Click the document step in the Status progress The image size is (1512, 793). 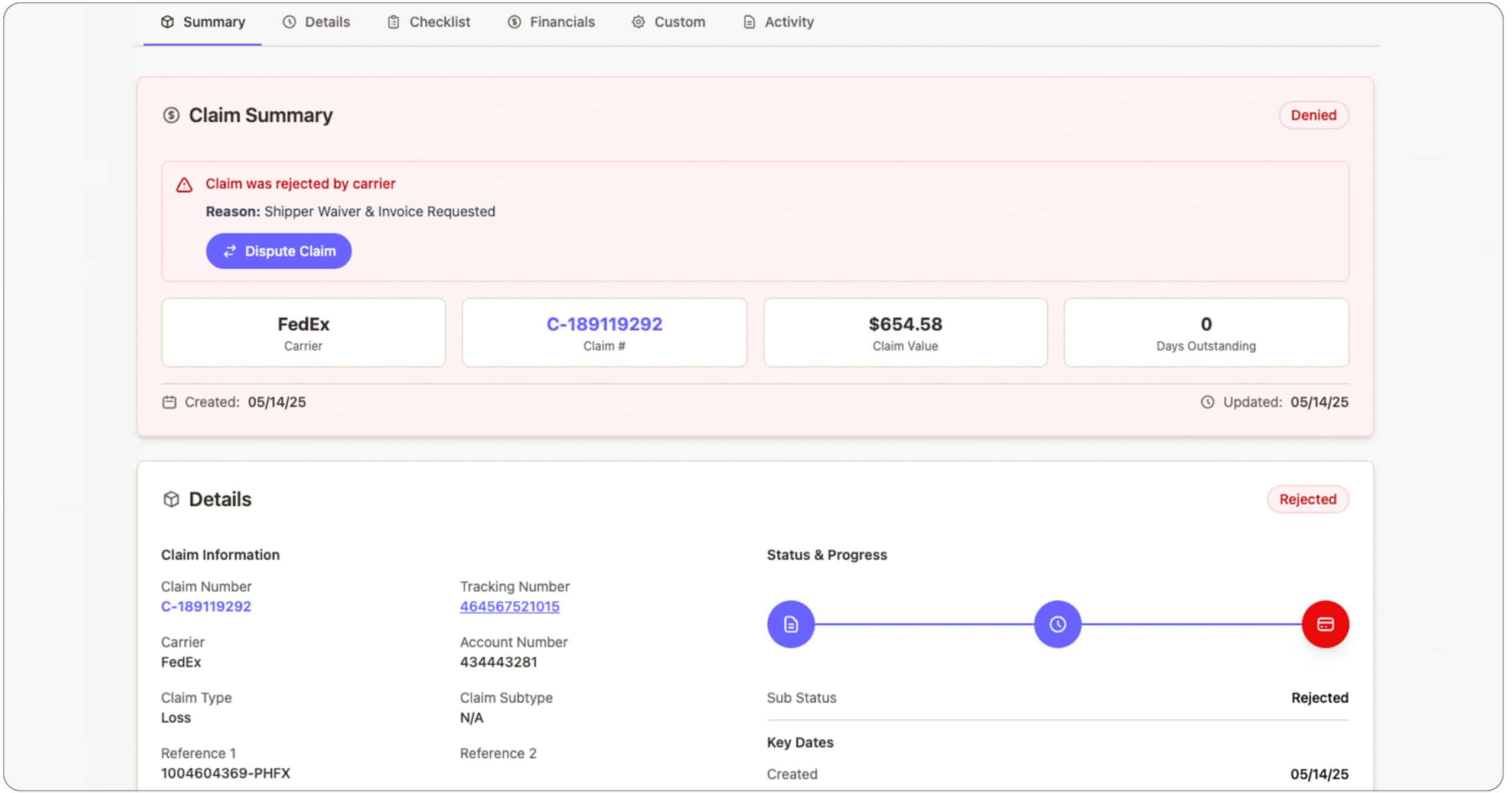[790, 624]
